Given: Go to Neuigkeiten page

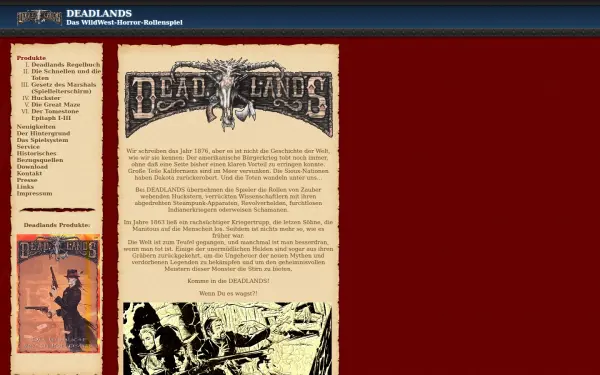Looking at the screenshot, I should click(x=36, y=127).
